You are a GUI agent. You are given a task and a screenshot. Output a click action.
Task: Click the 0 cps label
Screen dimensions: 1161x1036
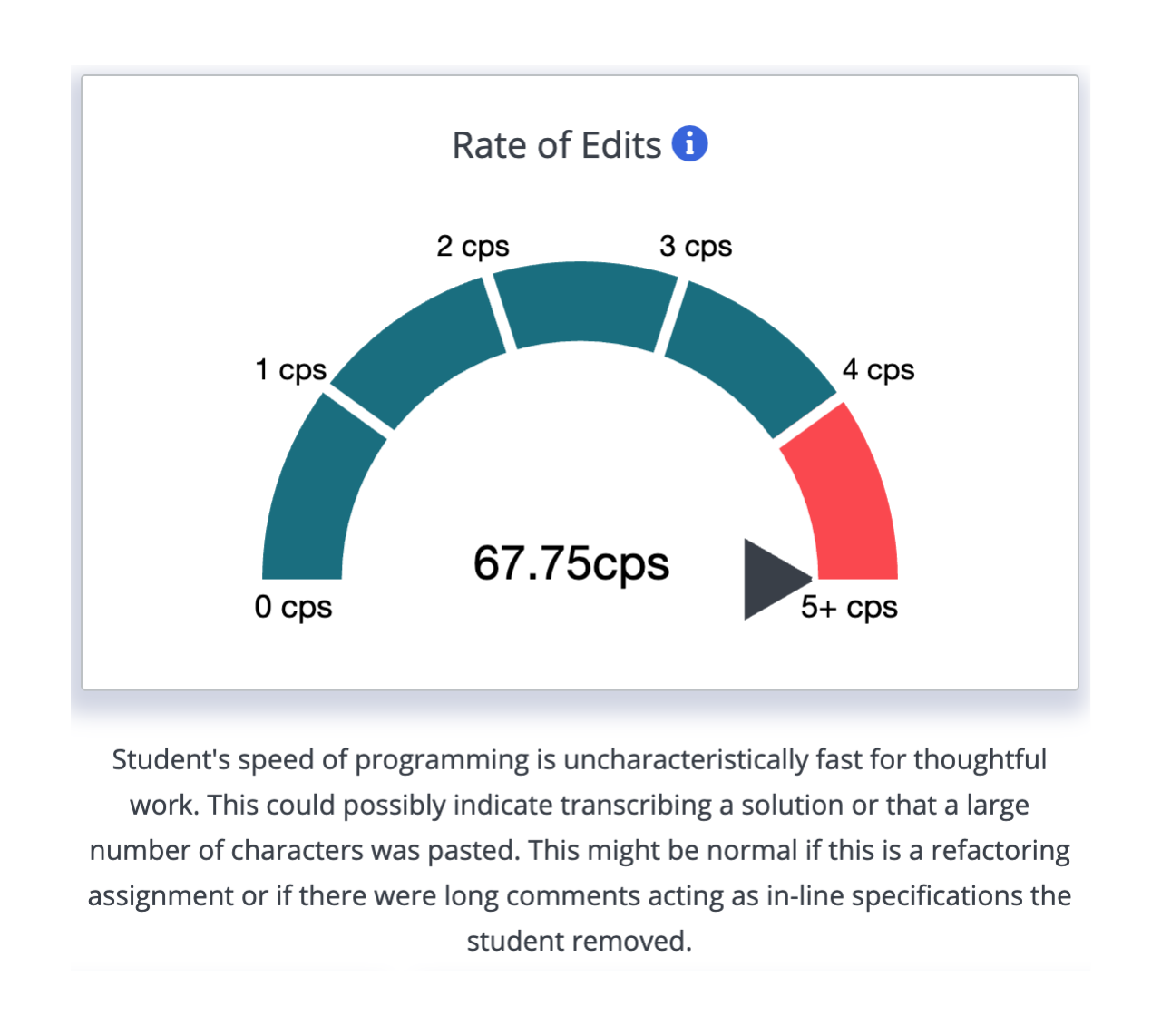point(294,608)
